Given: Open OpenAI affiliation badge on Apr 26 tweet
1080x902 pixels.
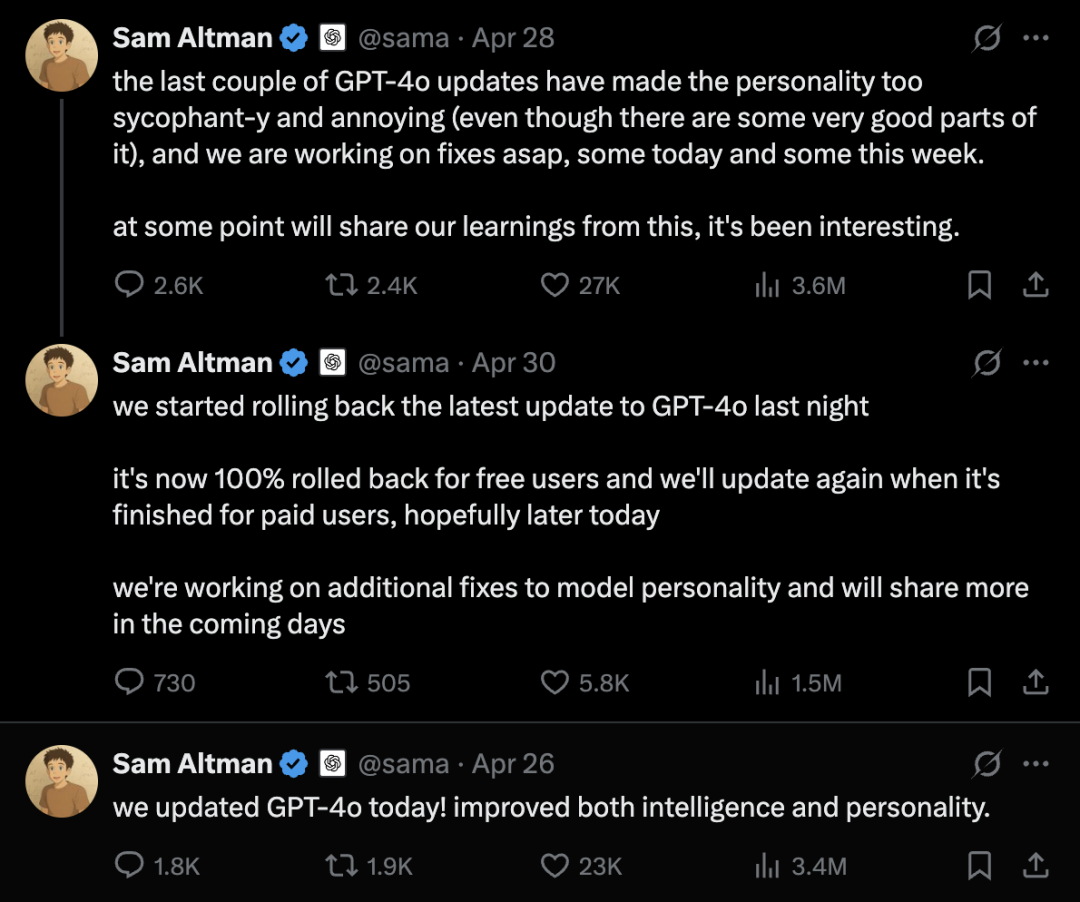Looking at the screenshot, I should [333, 764].
